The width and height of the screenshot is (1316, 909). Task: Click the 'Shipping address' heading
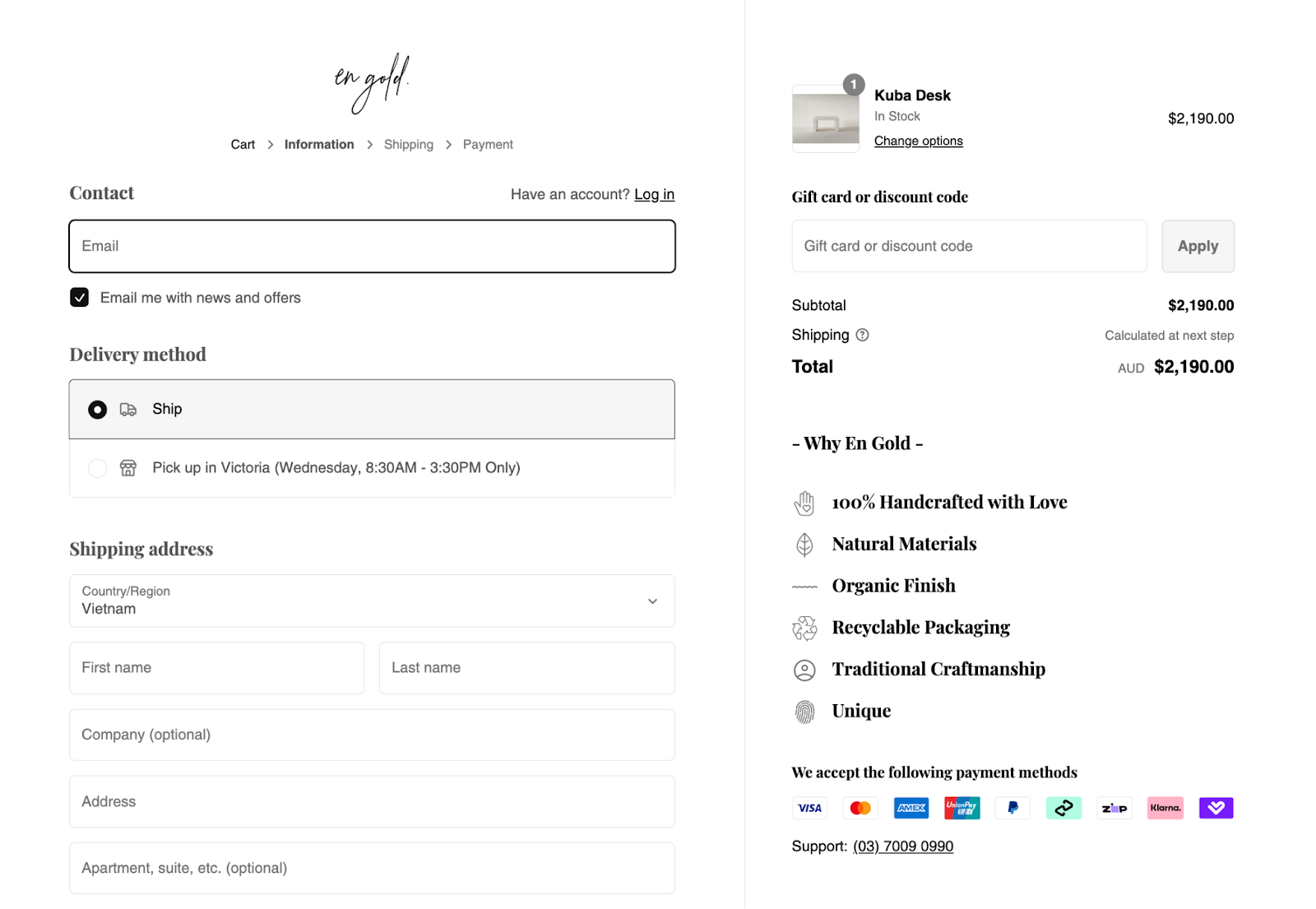click(x=141, y=549)
